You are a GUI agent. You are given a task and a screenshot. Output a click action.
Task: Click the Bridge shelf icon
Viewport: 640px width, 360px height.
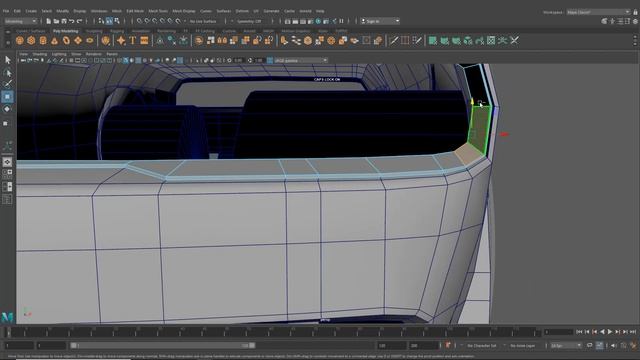point(296,40)
